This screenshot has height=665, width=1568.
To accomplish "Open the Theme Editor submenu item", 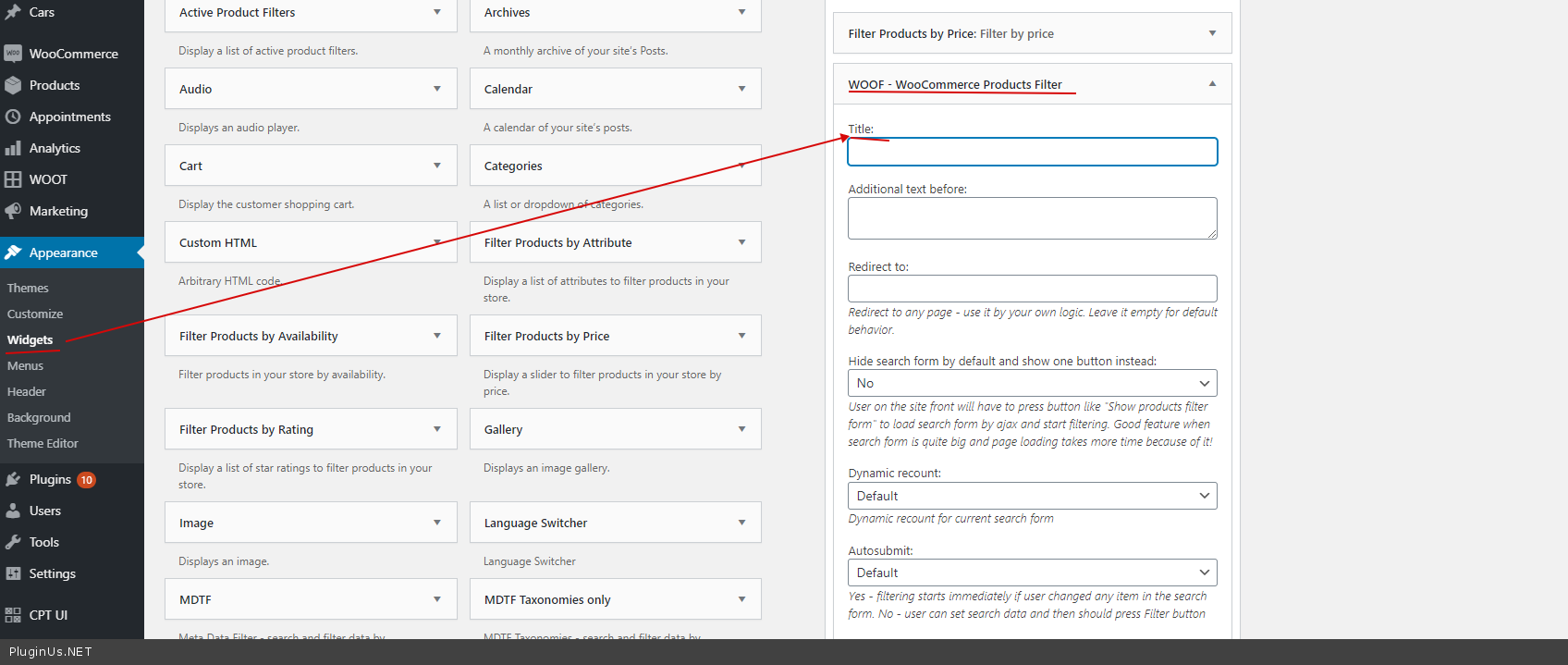I will pyautogui.click(x=43, y=444).
